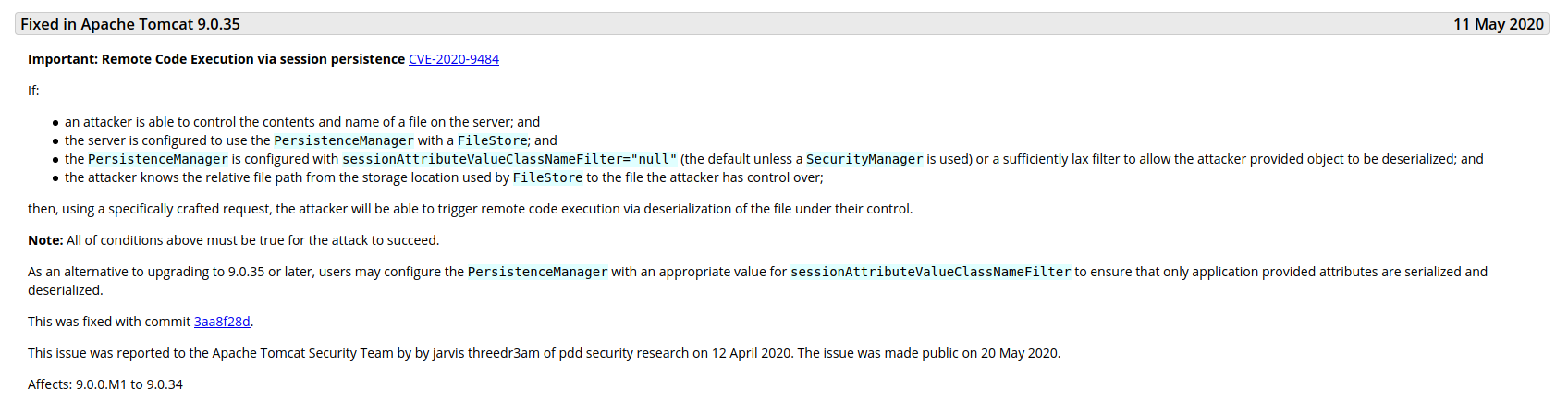Click PersistenceManager code in the alternative-upgrade paragraph
Screen dimensions: 1568x402
tap(537, 272)
